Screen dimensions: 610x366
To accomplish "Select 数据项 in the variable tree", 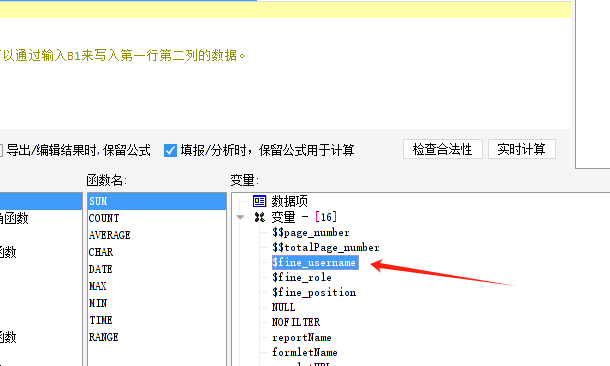I will click(289, 201).
